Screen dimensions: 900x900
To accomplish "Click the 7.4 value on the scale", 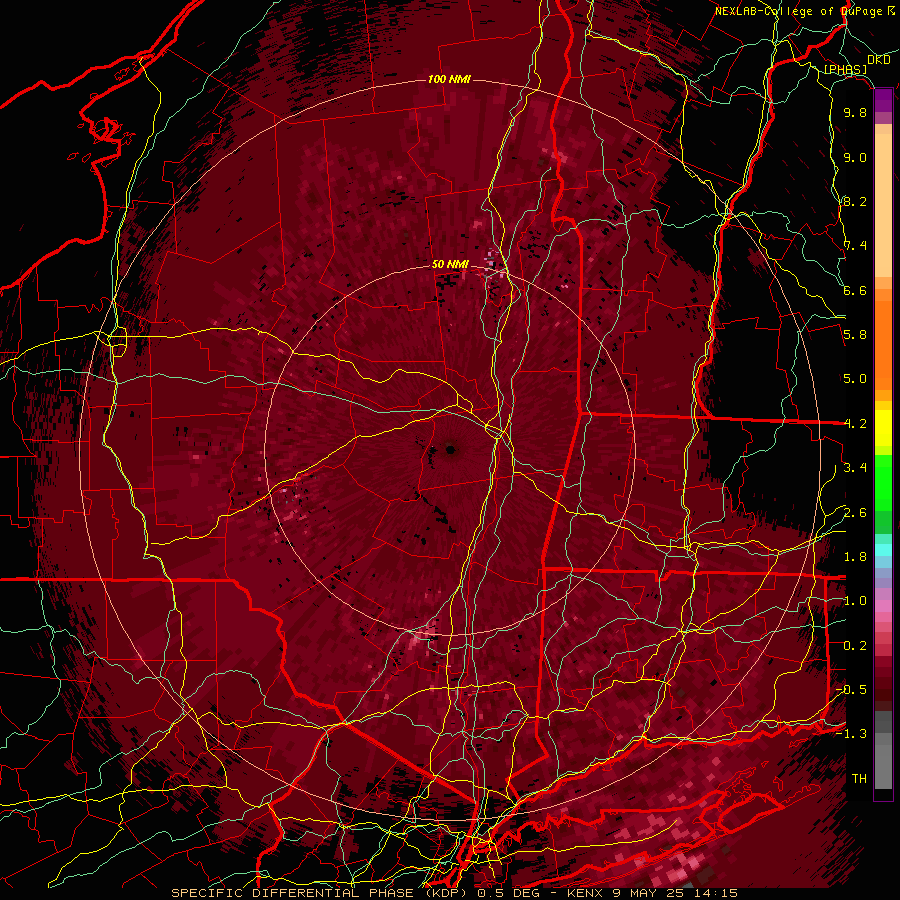I will click(x=855, y=246).
